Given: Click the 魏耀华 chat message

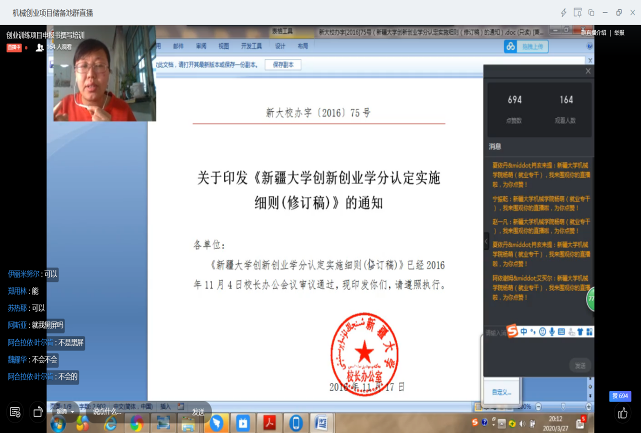Looking at the screenshot, I should click(x=33, y=360).
